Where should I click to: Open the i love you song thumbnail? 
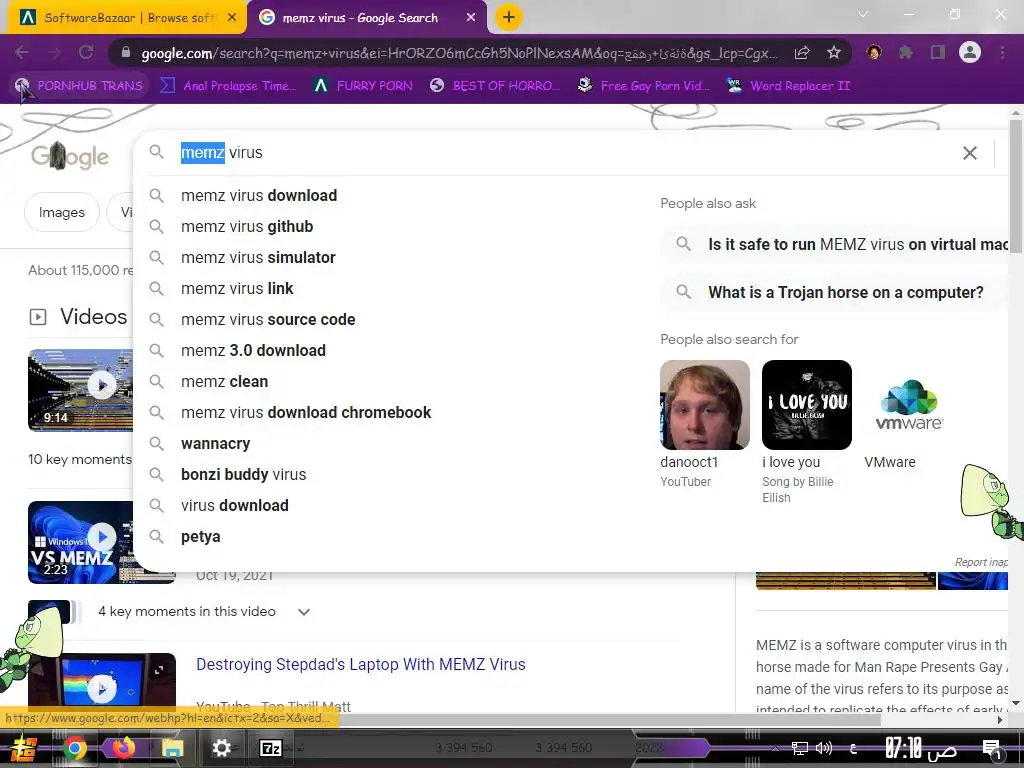pyautogui.click(x=807, y=405)
